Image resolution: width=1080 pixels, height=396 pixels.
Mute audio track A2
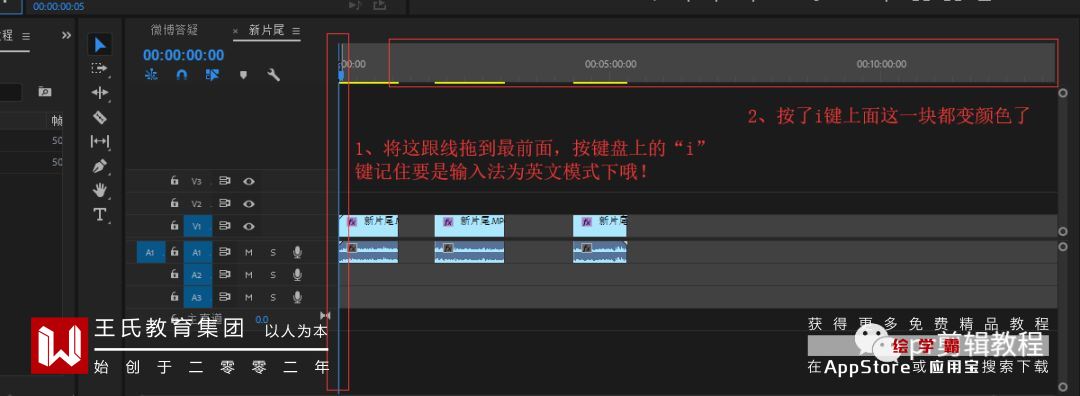tap(249, 275)
